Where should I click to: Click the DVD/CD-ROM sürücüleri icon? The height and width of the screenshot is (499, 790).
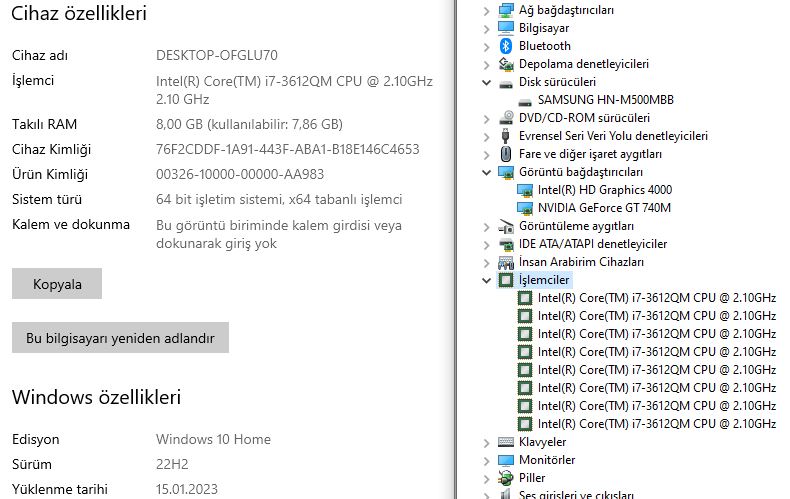[x=506, y=118]
